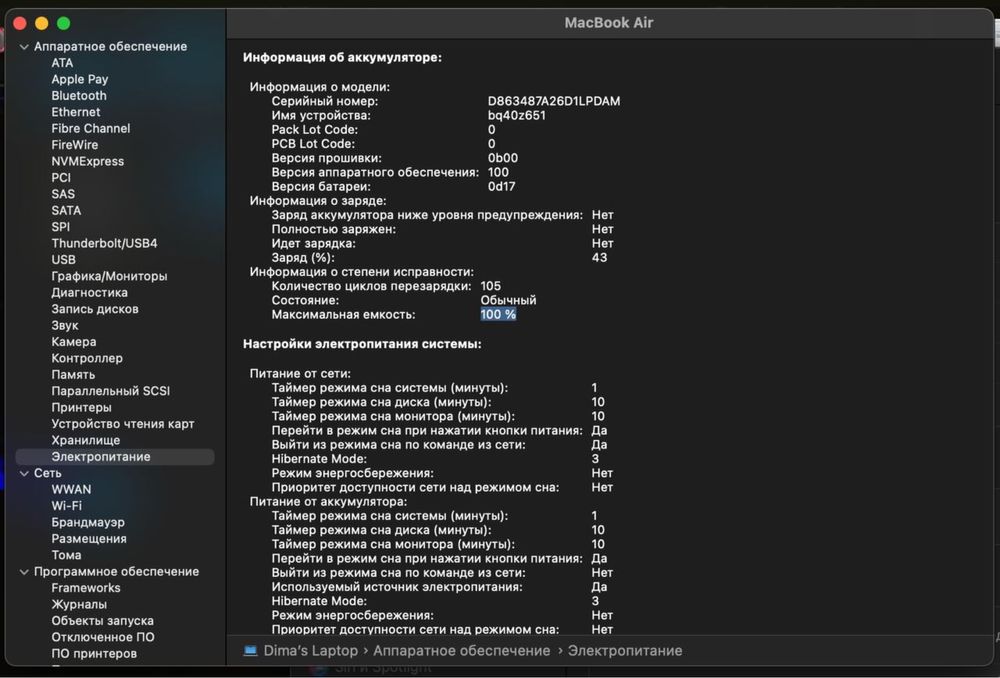Select Отключенное ПО in the sidebar
Screen dimensions: 1000x678
103,637
